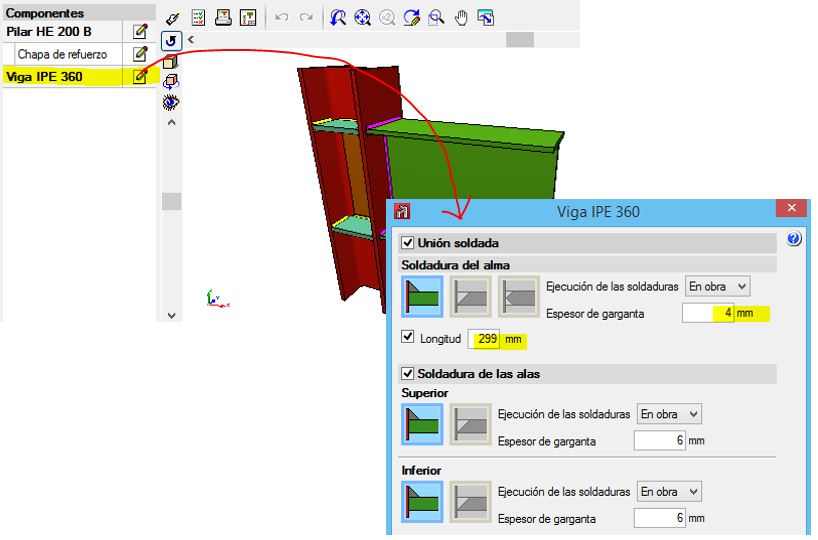This screenshot has width=818, height=540.
Task: Click the Longitud value field
Action: 484,339
